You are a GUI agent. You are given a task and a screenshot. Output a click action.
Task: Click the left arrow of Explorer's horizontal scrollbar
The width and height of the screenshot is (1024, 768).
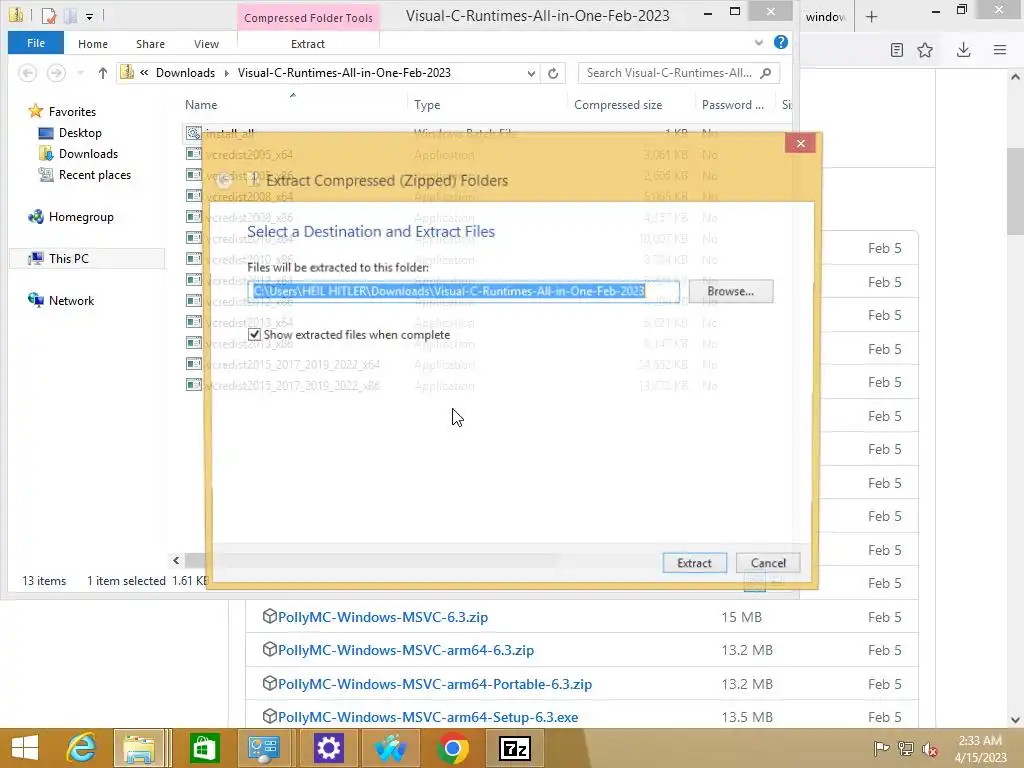click(176, 560)
